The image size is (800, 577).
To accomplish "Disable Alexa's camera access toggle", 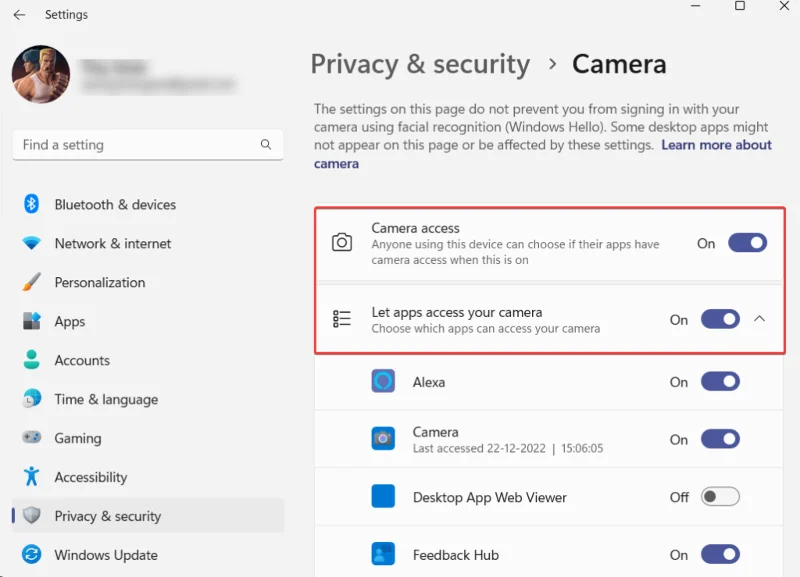I will click(721, 381).
